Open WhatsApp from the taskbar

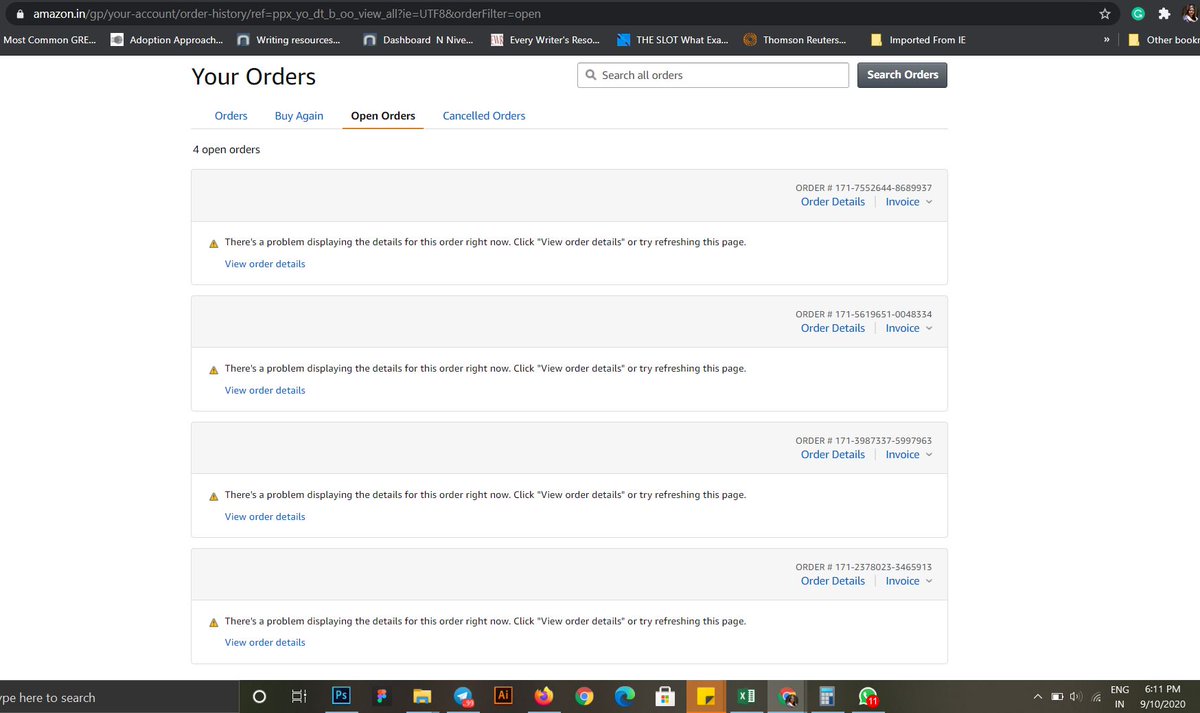click(868, 697)
